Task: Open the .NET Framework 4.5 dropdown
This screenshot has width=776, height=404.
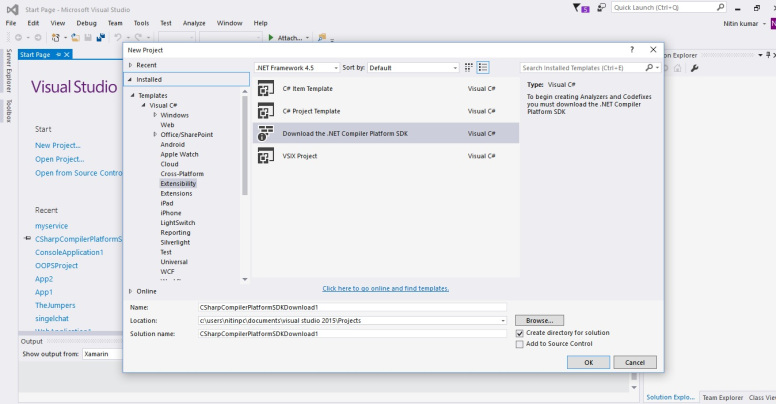Action: point(297,67)
